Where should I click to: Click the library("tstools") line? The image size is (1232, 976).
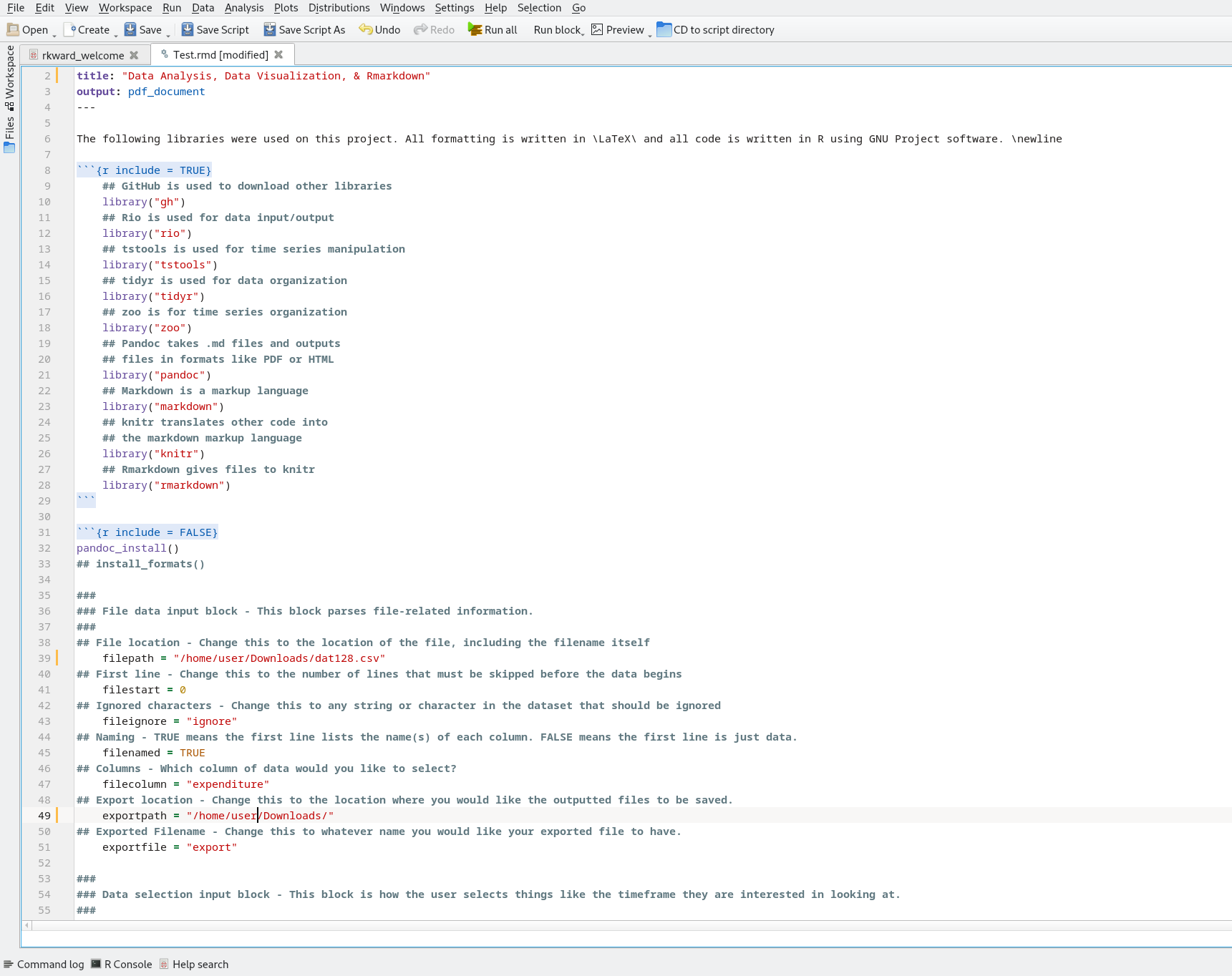pos(160,265)
